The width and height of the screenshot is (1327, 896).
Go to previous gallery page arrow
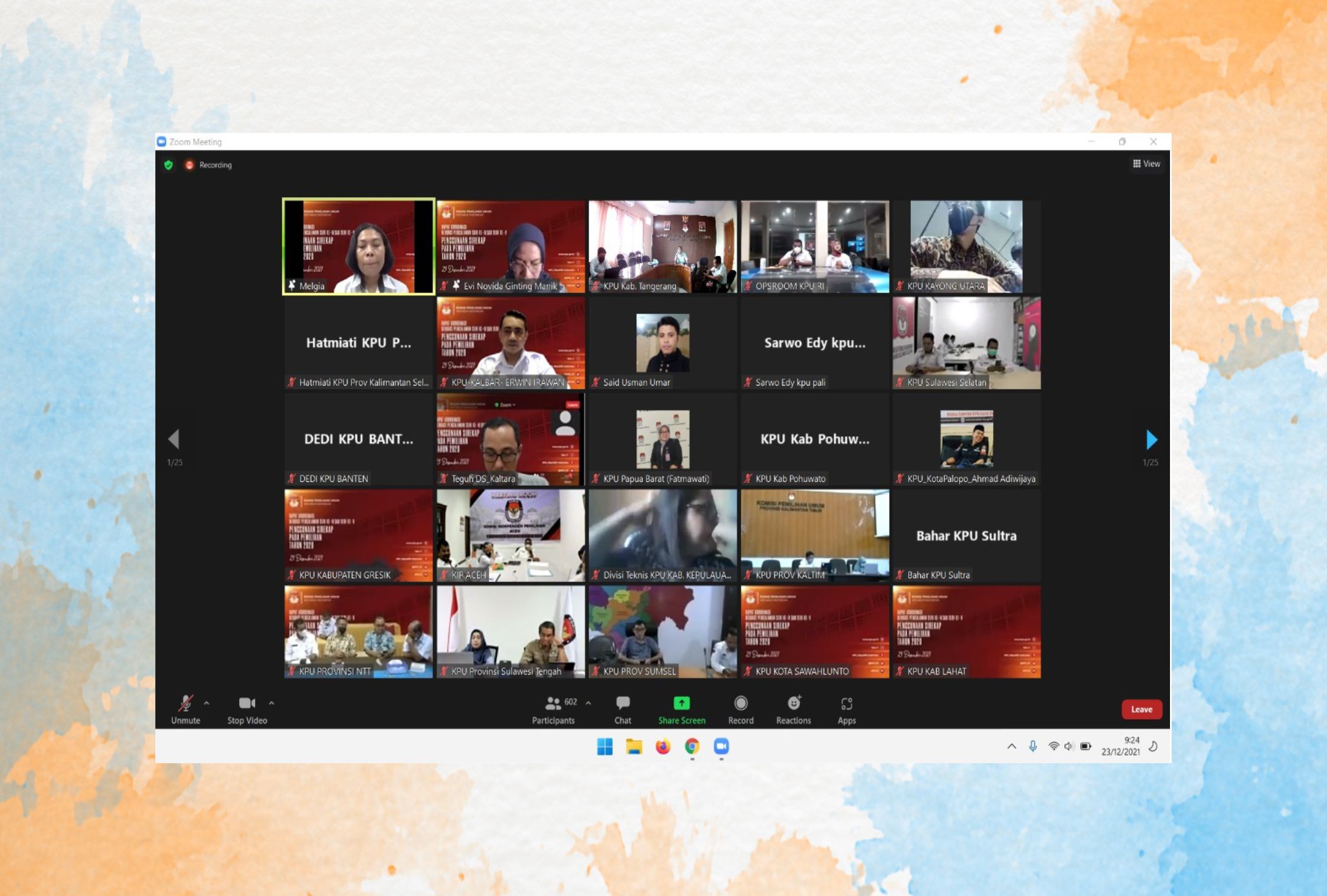(174, 439)
